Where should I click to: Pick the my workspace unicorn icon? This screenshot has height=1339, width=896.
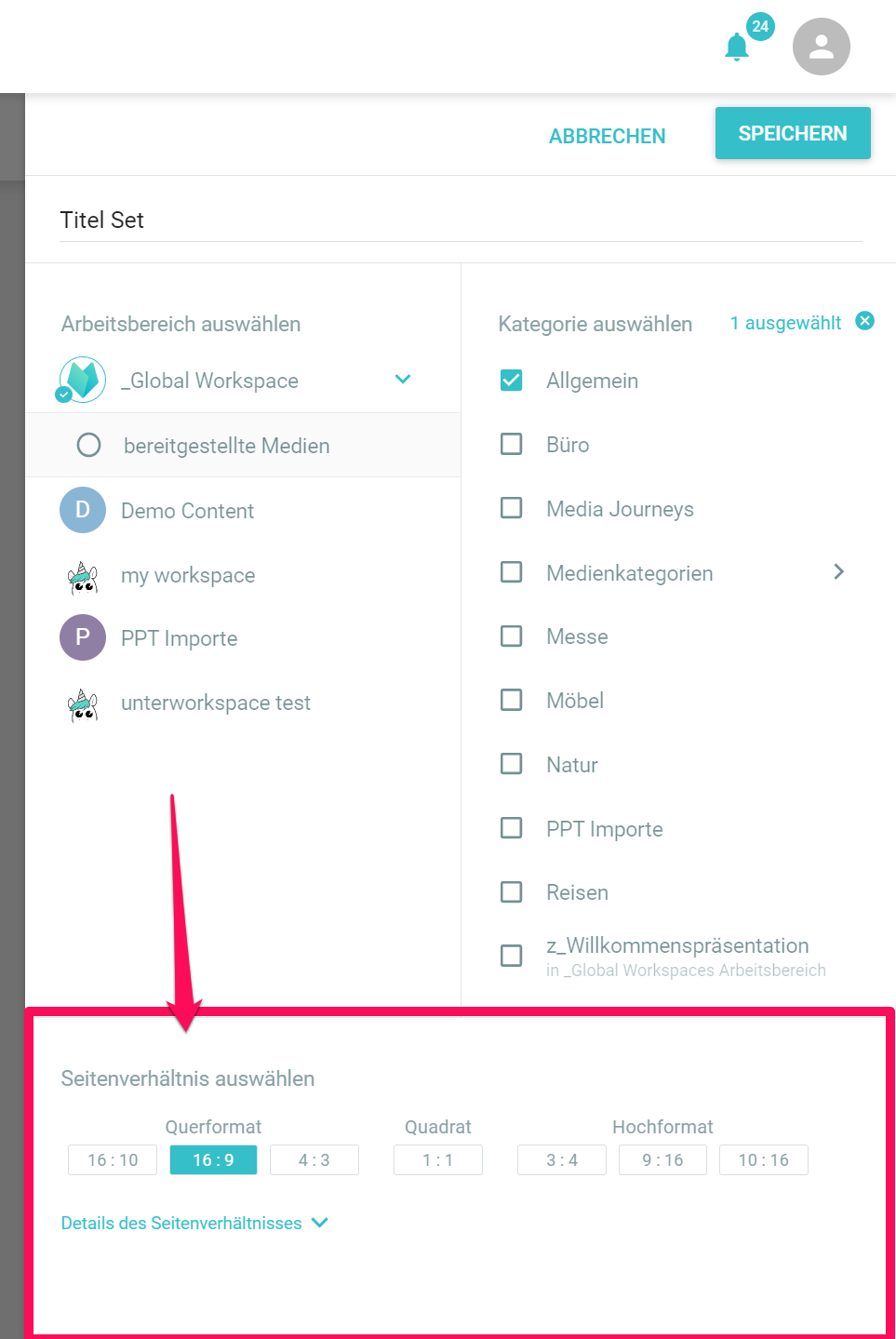(83, 576)
